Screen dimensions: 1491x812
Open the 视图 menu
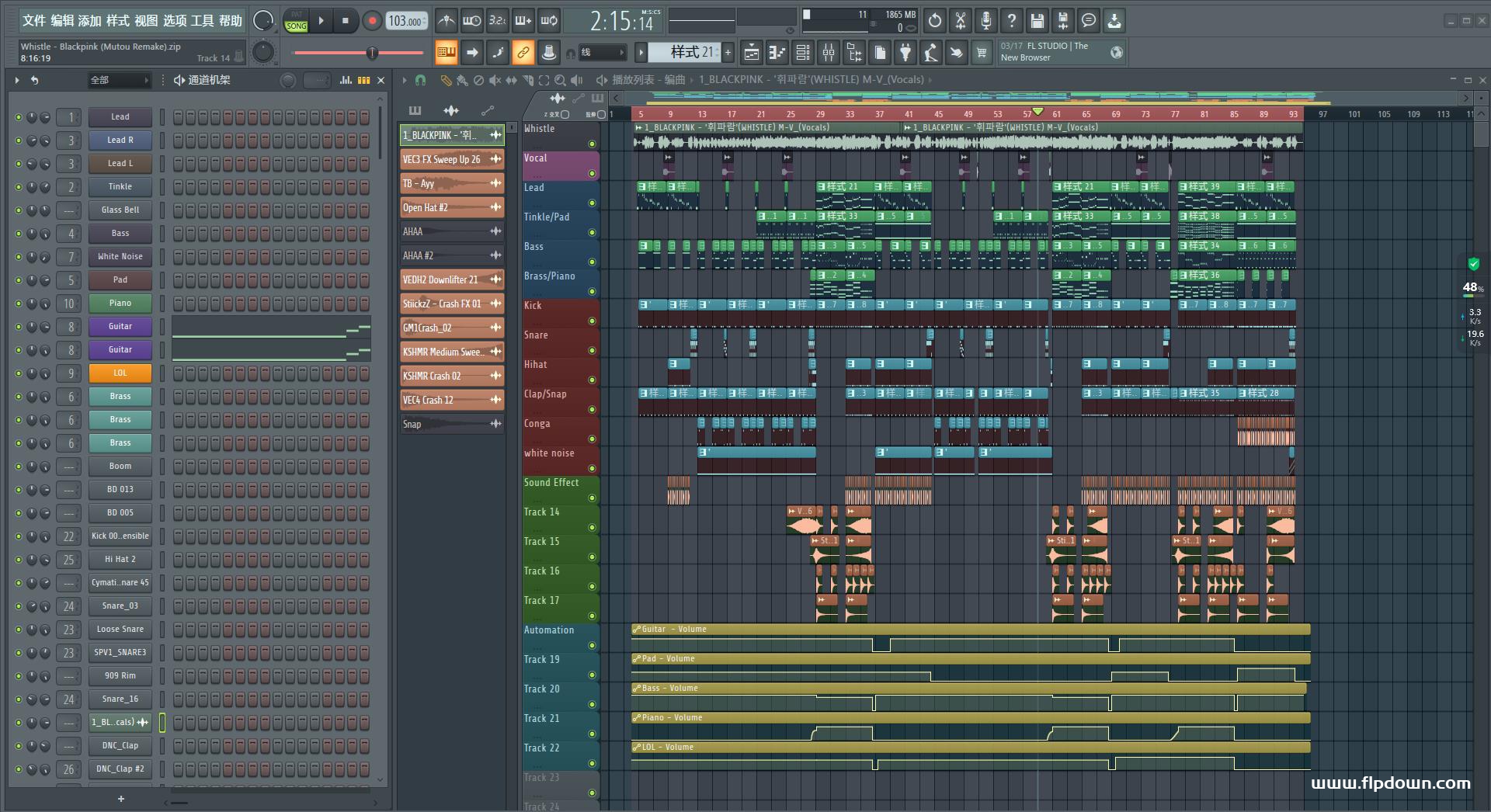click(x=146, y=21)
